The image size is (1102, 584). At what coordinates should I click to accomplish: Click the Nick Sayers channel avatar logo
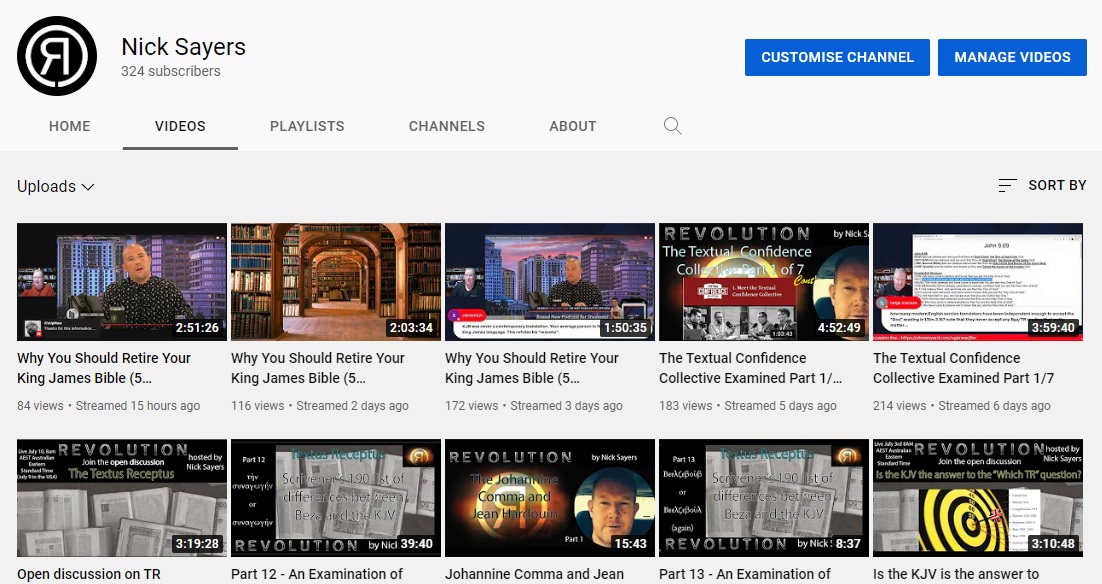[57, 56]
